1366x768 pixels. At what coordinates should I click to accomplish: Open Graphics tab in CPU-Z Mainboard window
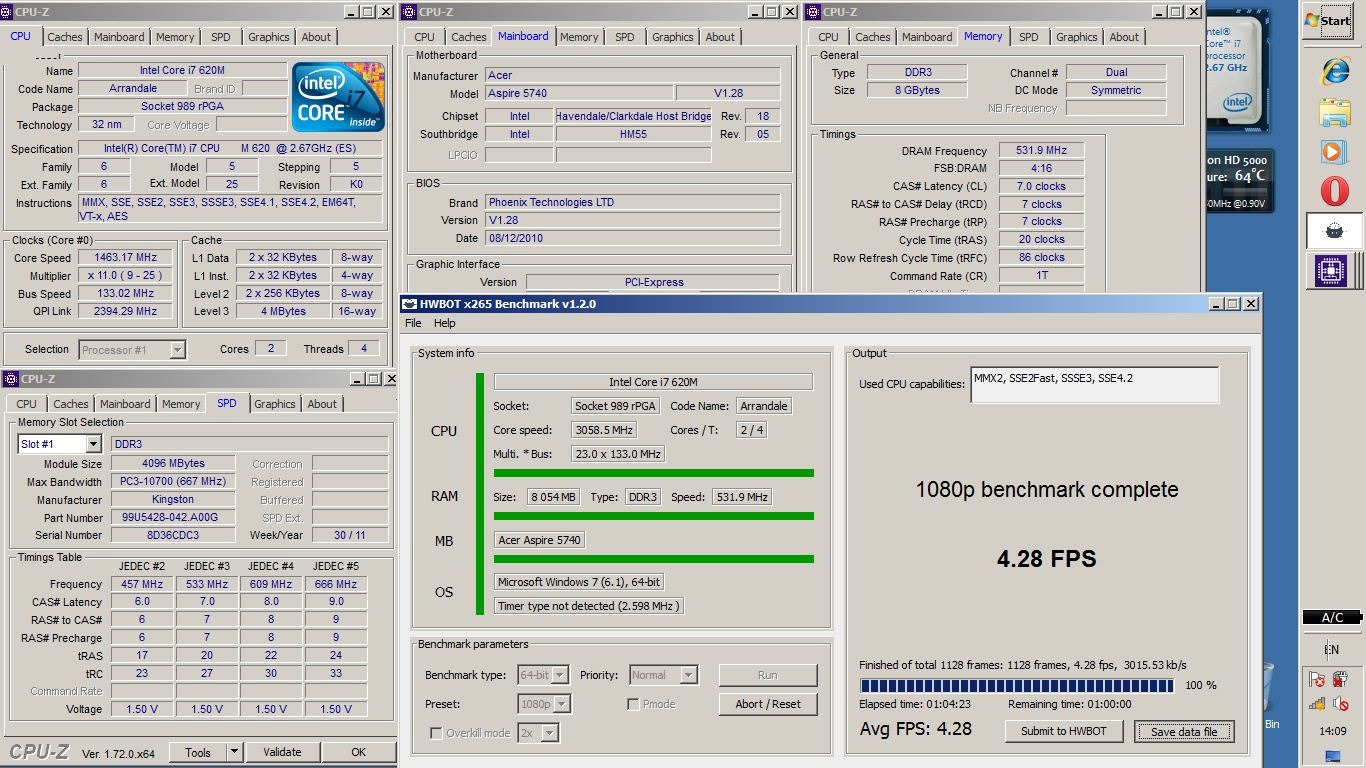point(673,37)
